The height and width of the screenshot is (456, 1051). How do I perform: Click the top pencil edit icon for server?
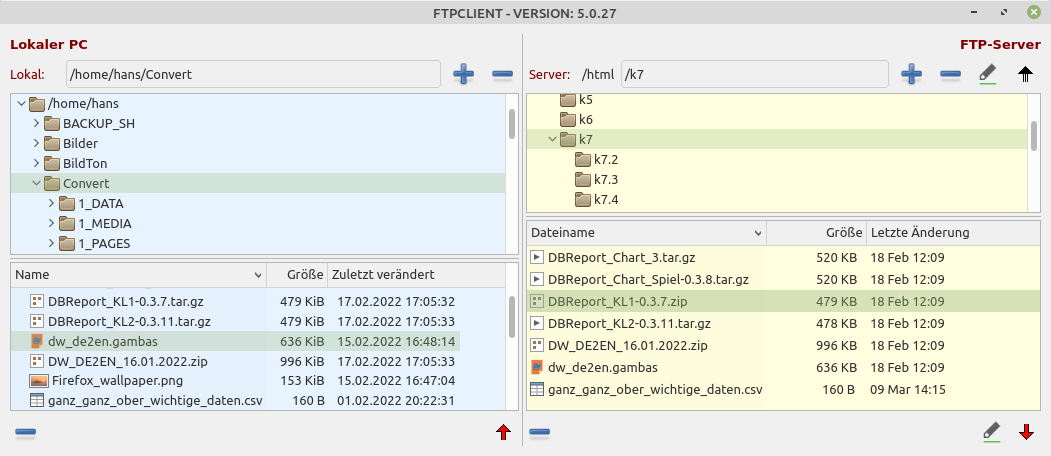987,74
